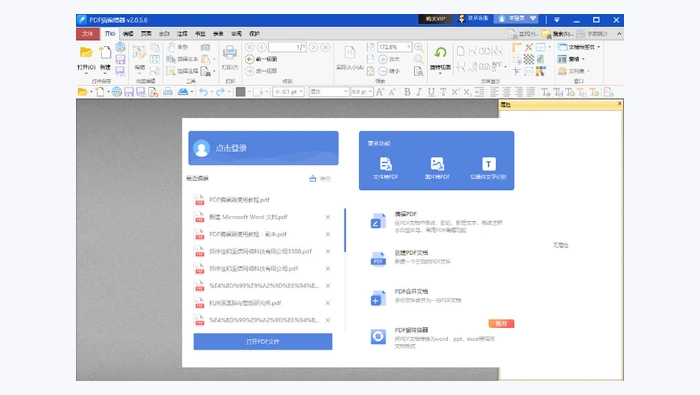Switch to the Watermark ribbon tab
This screenshot has width=700, height=395.
click(164, 33)
